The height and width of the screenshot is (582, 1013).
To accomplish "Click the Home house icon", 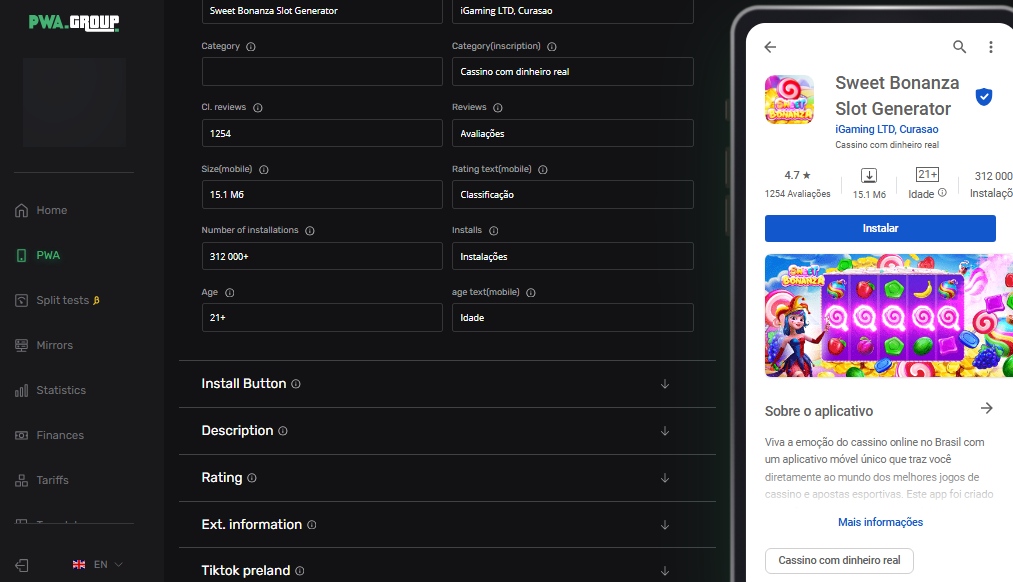I will coord(21,211).
